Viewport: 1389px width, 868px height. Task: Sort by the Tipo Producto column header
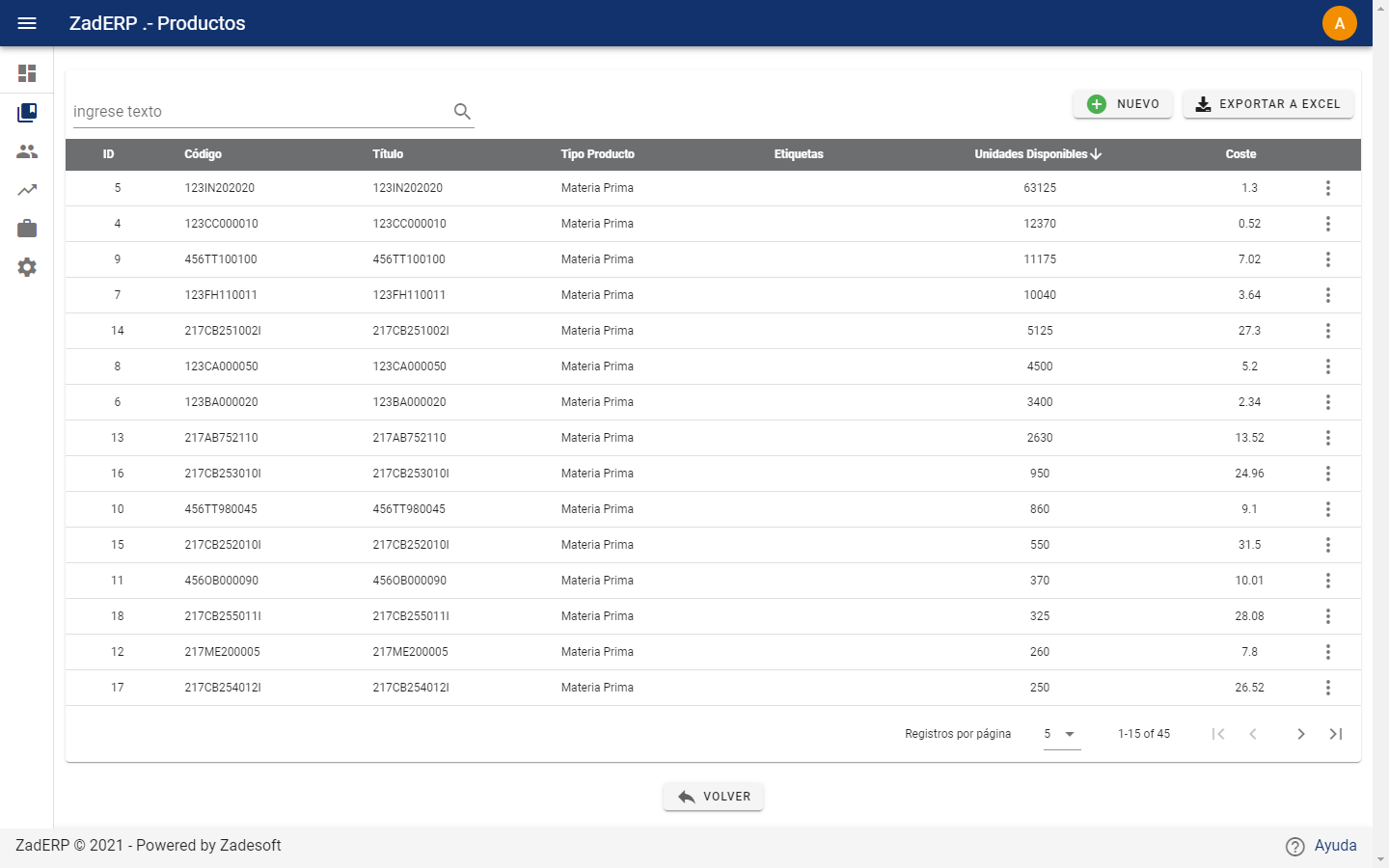tap(598, 154)
